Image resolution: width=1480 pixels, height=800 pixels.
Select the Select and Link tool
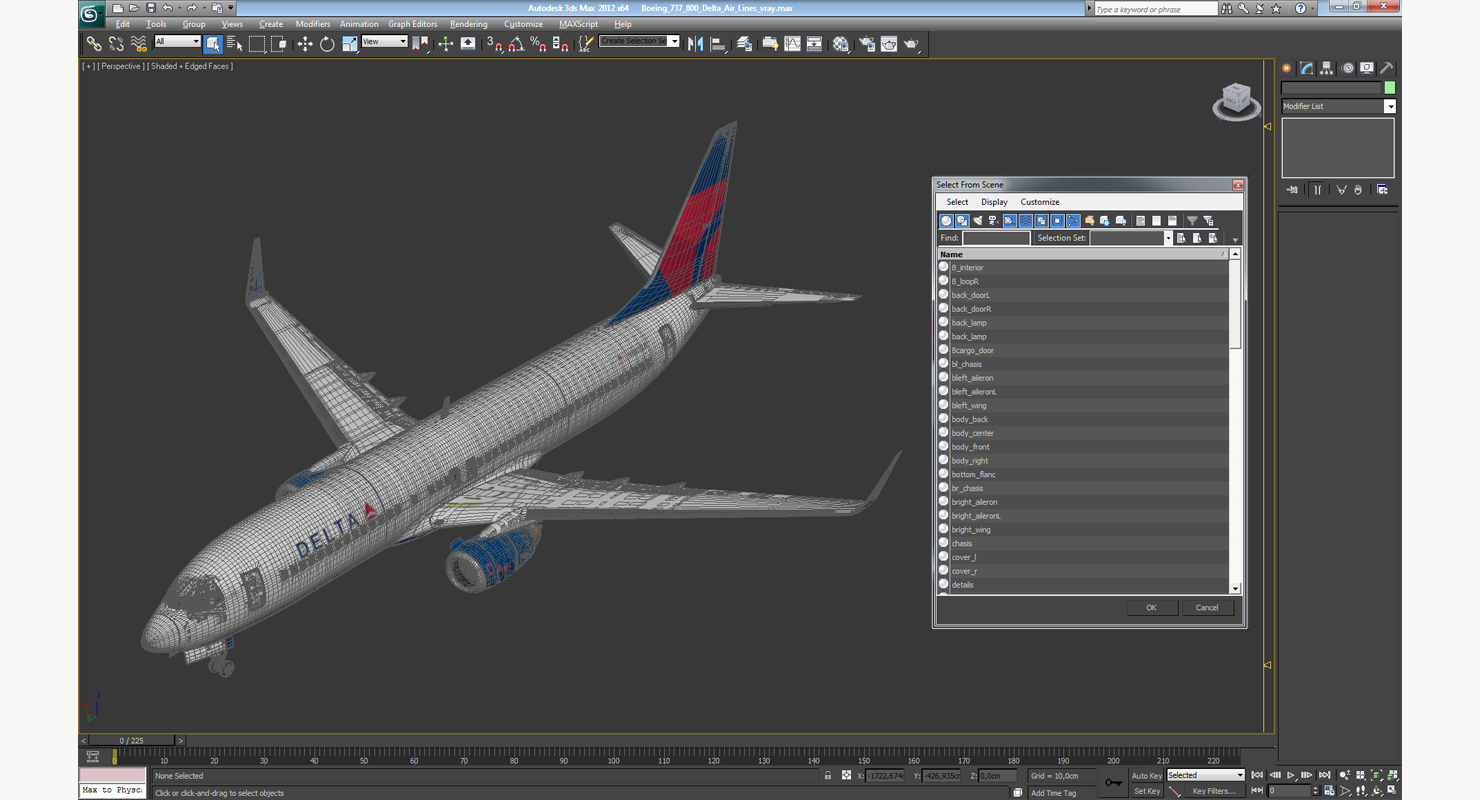point(94,43)
